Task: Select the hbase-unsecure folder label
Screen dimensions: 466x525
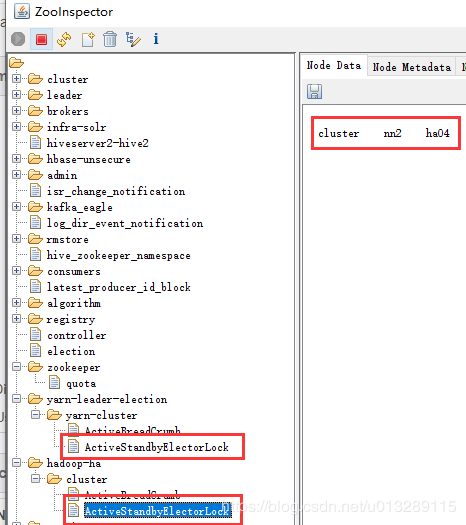Action: [x=89, y=159]
